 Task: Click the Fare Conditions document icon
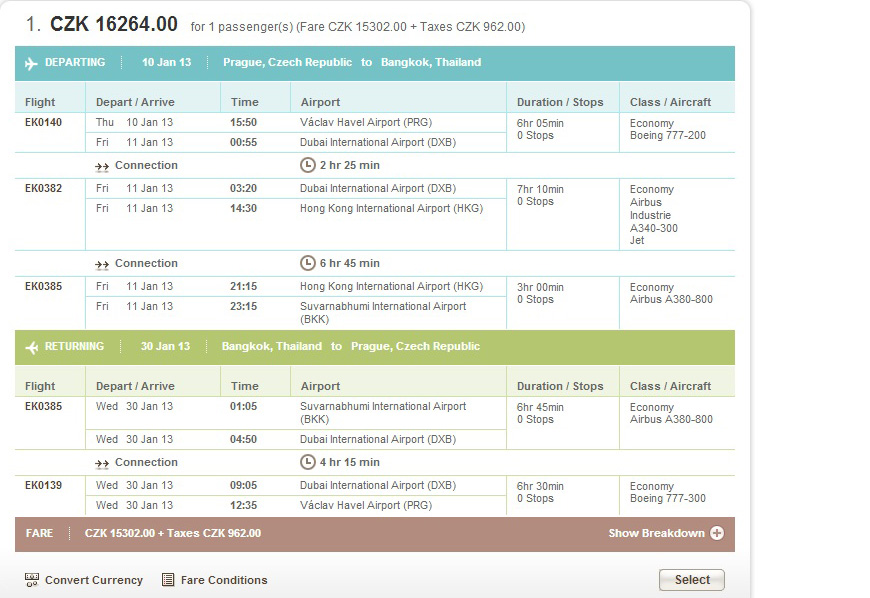[x=168, y=580]
